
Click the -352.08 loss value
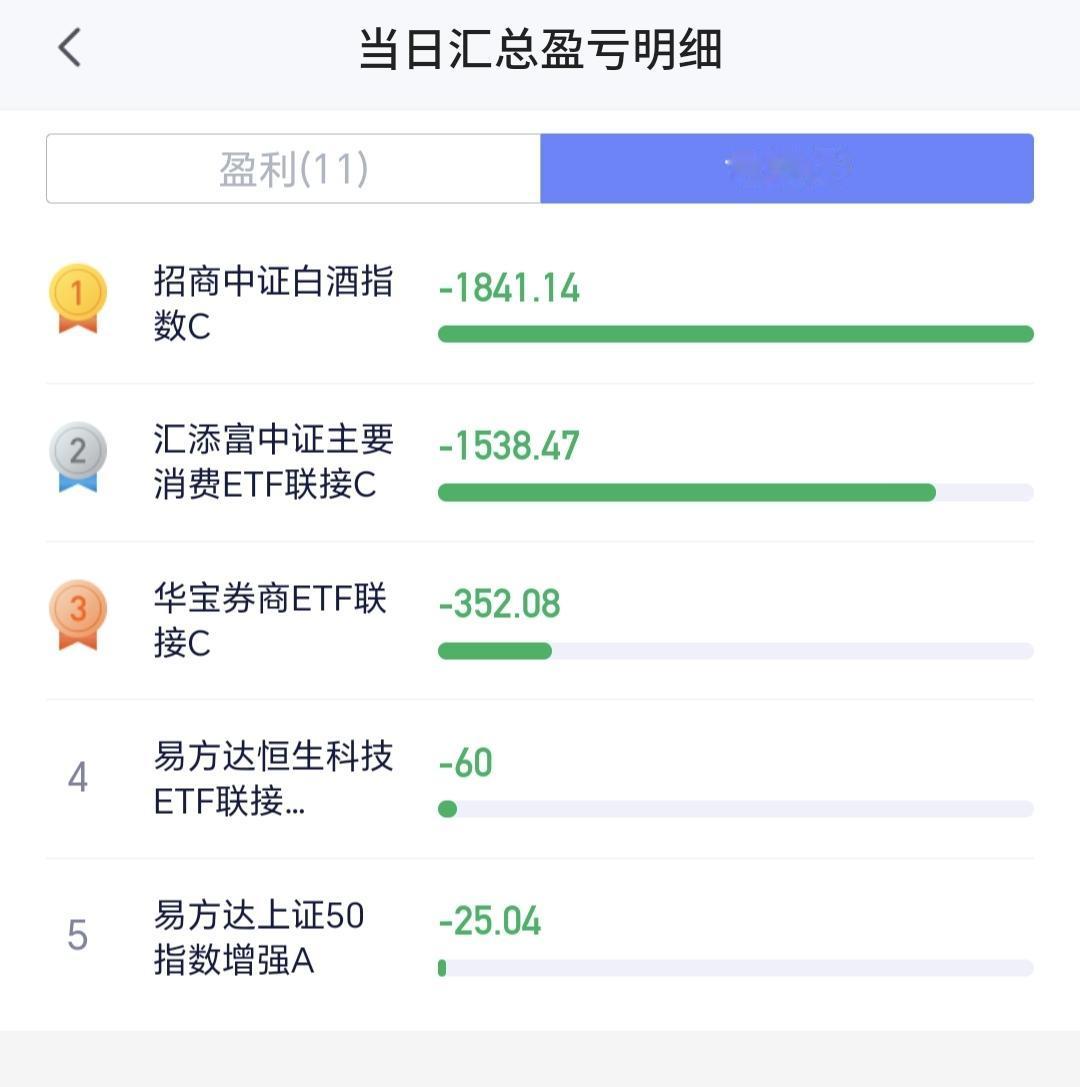coord(499,603)
